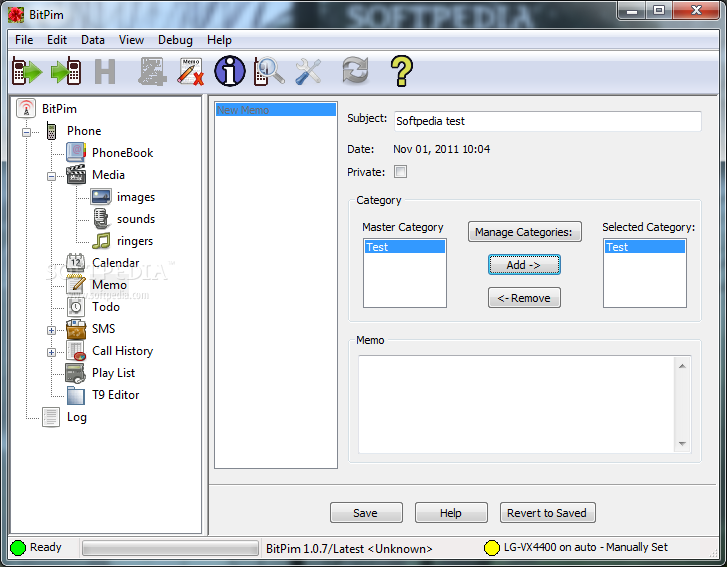Click the Calendar icon in tree
The height and width of the screenshot is (567, 727).
point(76,262)
